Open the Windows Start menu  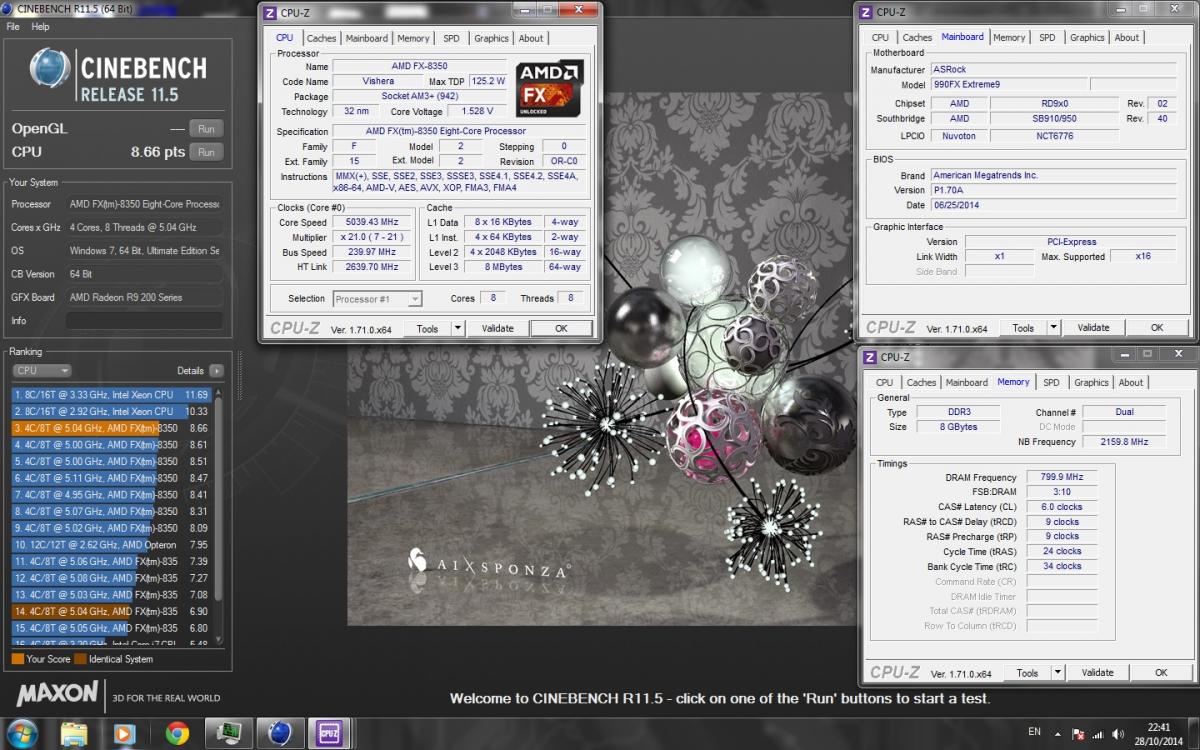(x=21, y=733)
